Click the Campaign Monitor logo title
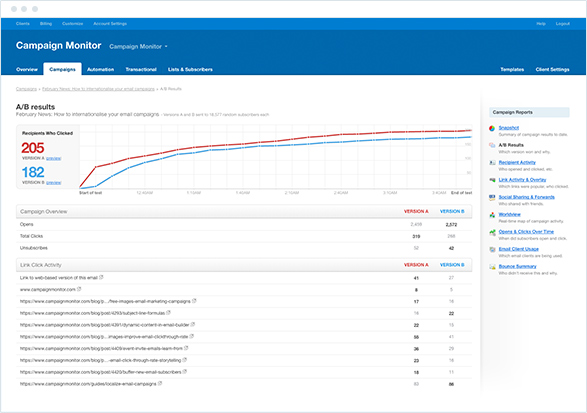Image resolution: width=587 pixels, height=413 pixels. [x=58, y=45]
